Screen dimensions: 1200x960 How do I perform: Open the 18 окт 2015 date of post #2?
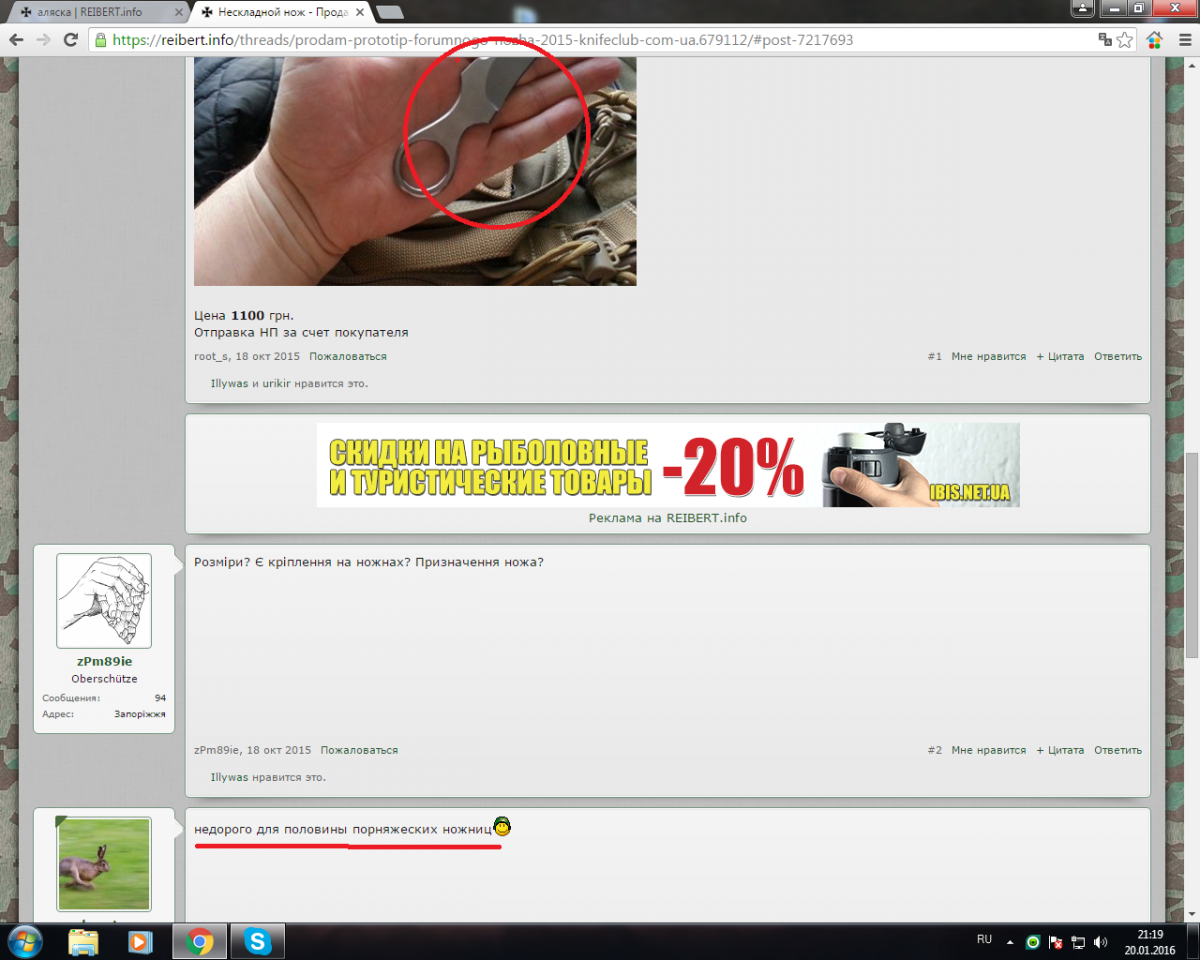[279, 750]
